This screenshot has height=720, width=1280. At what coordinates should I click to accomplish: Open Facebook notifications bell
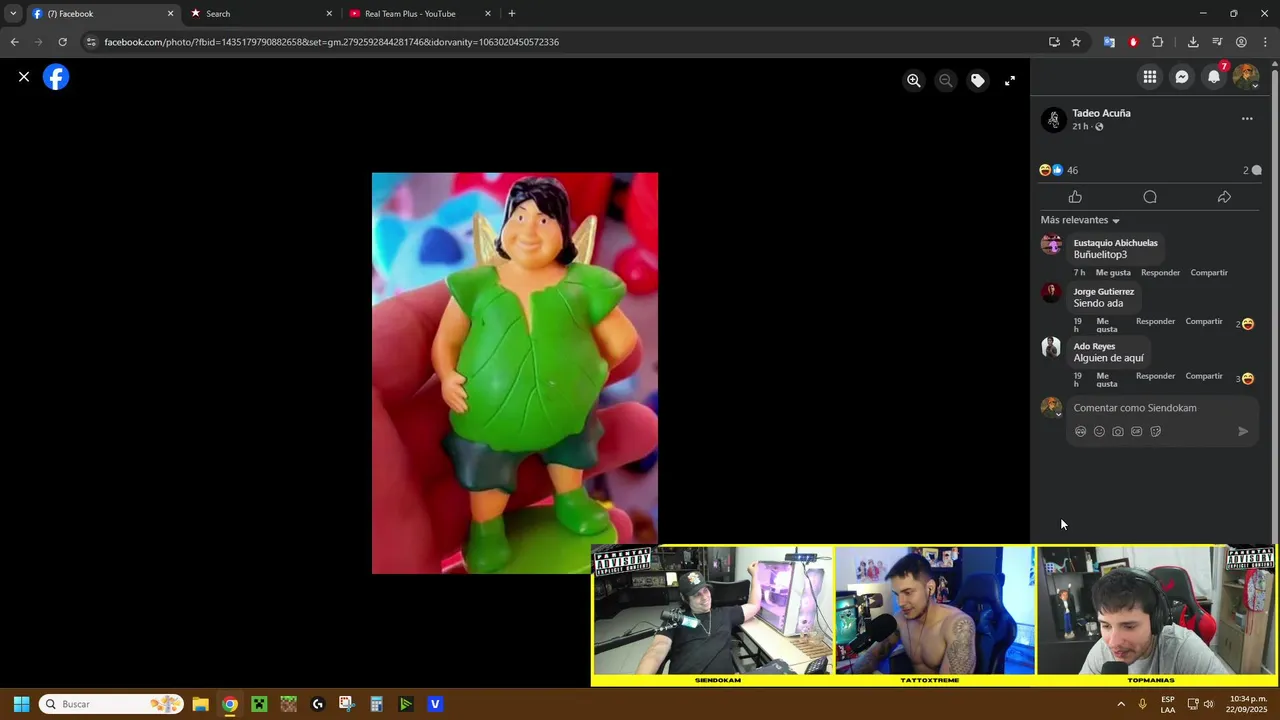(x=1214, y=77)
